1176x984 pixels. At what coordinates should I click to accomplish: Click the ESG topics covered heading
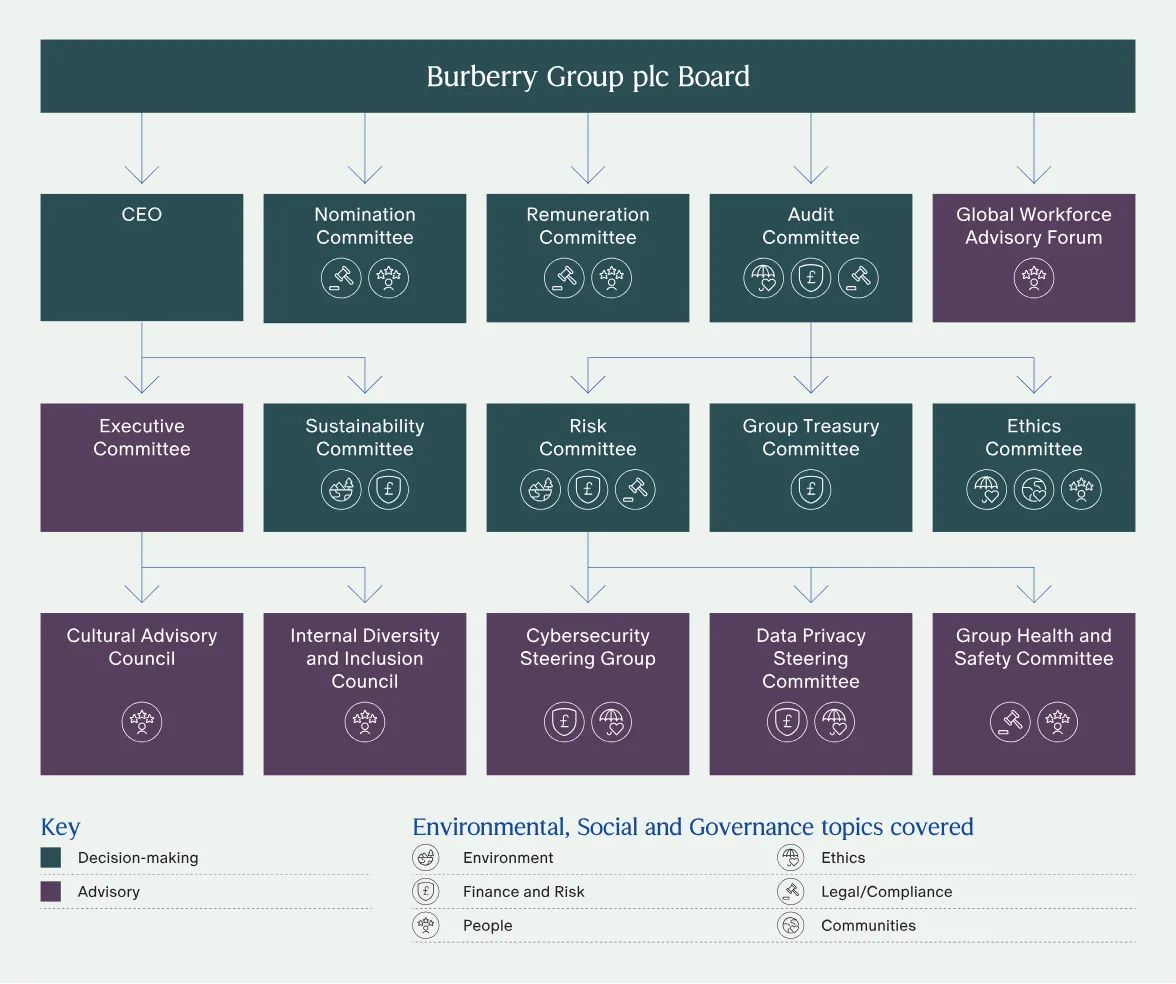(693, 826)
